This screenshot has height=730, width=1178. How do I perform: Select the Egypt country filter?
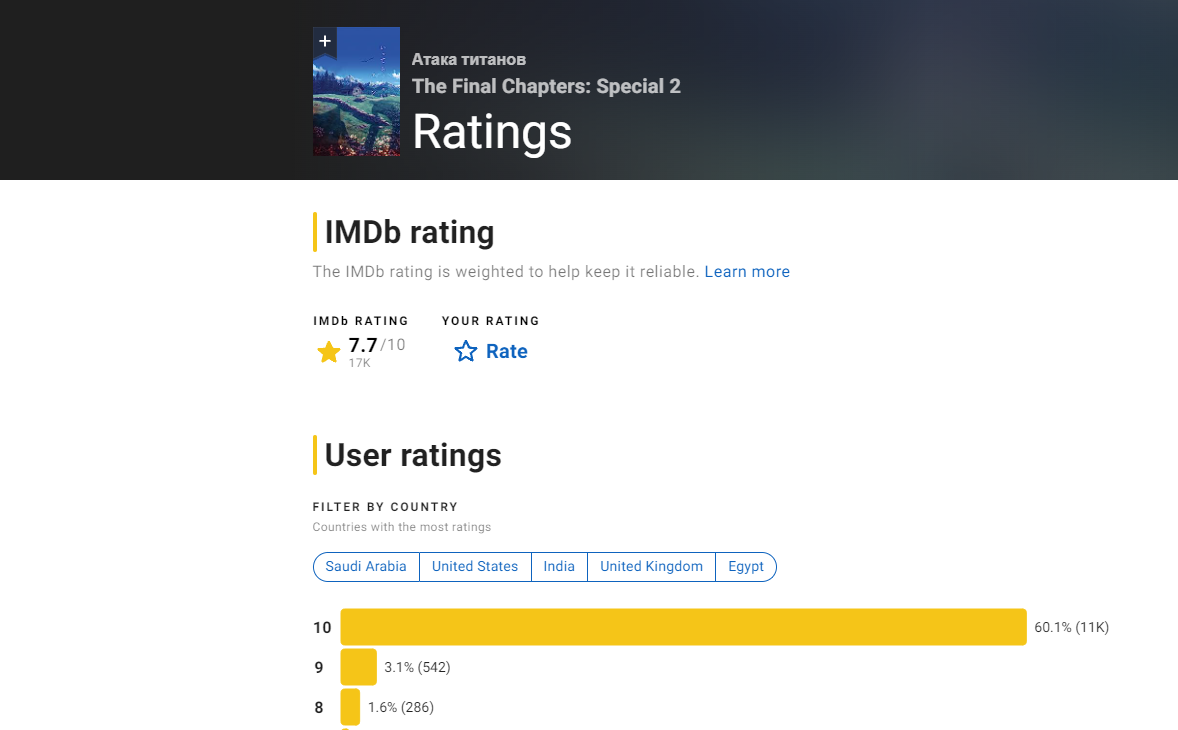pos(746,567)
